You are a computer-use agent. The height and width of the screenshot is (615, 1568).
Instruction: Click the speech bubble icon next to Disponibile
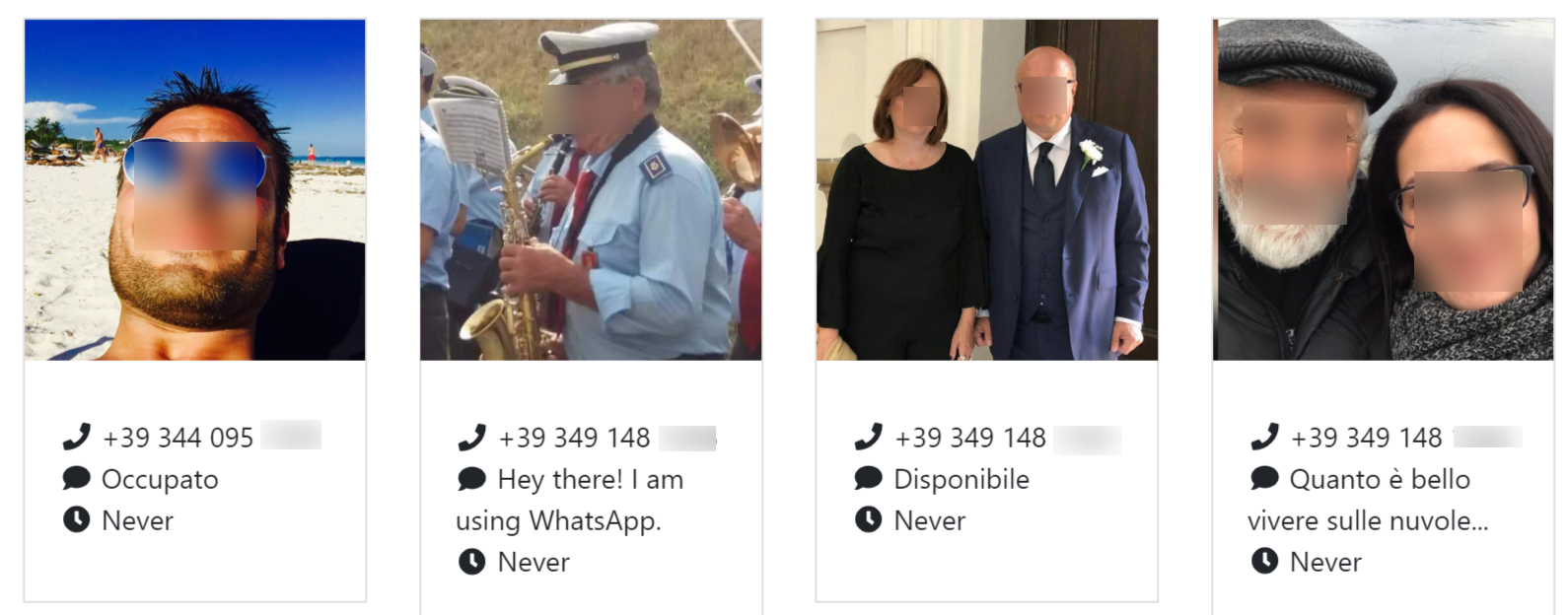[x=869, y=478]
